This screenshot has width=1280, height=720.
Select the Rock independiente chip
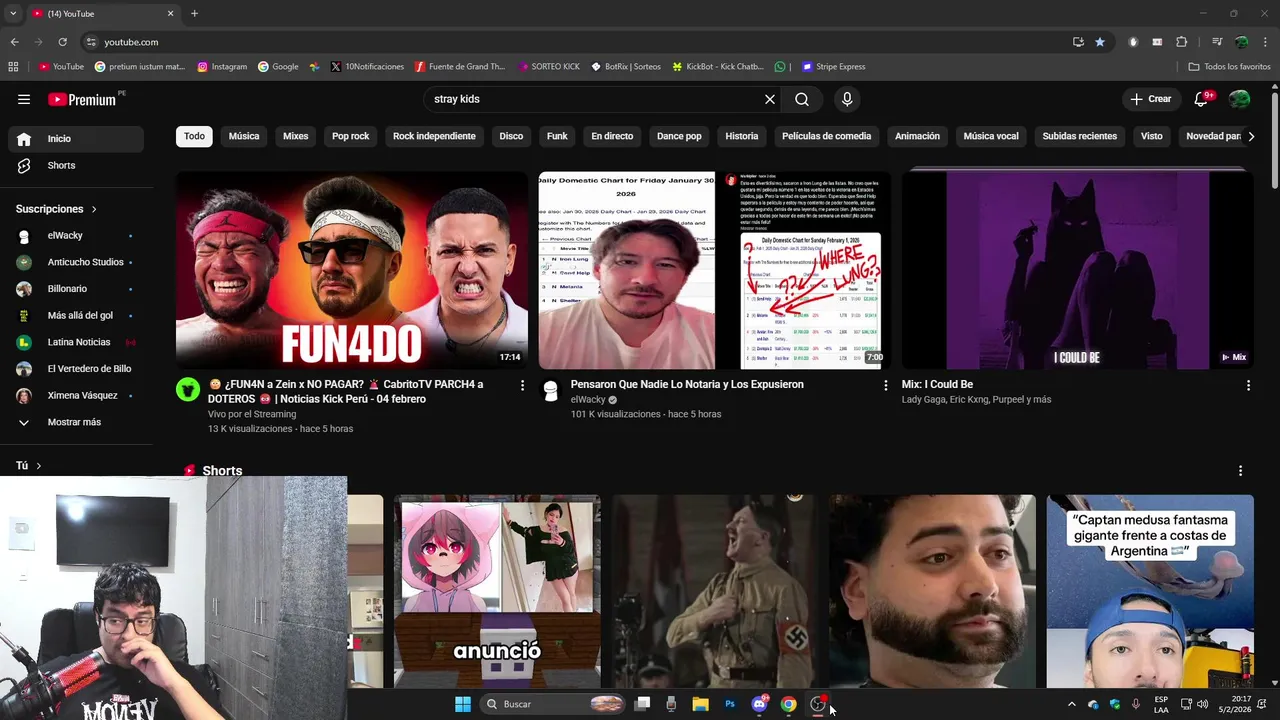(434, 136)
